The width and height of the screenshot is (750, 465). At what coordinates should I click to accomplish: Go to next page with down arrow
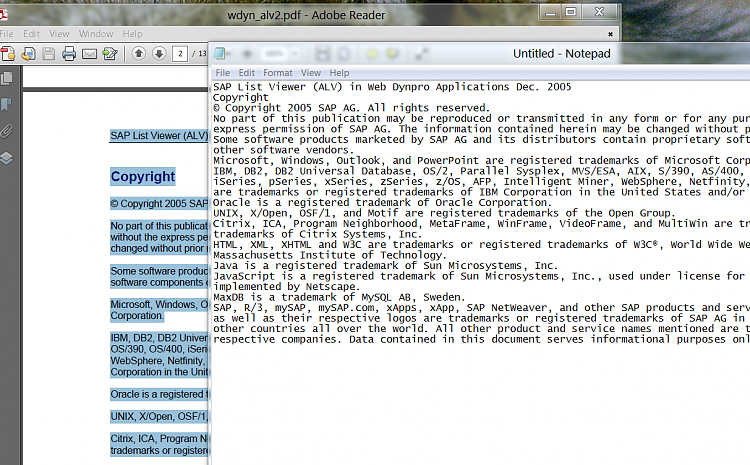[x=159, y=53]
